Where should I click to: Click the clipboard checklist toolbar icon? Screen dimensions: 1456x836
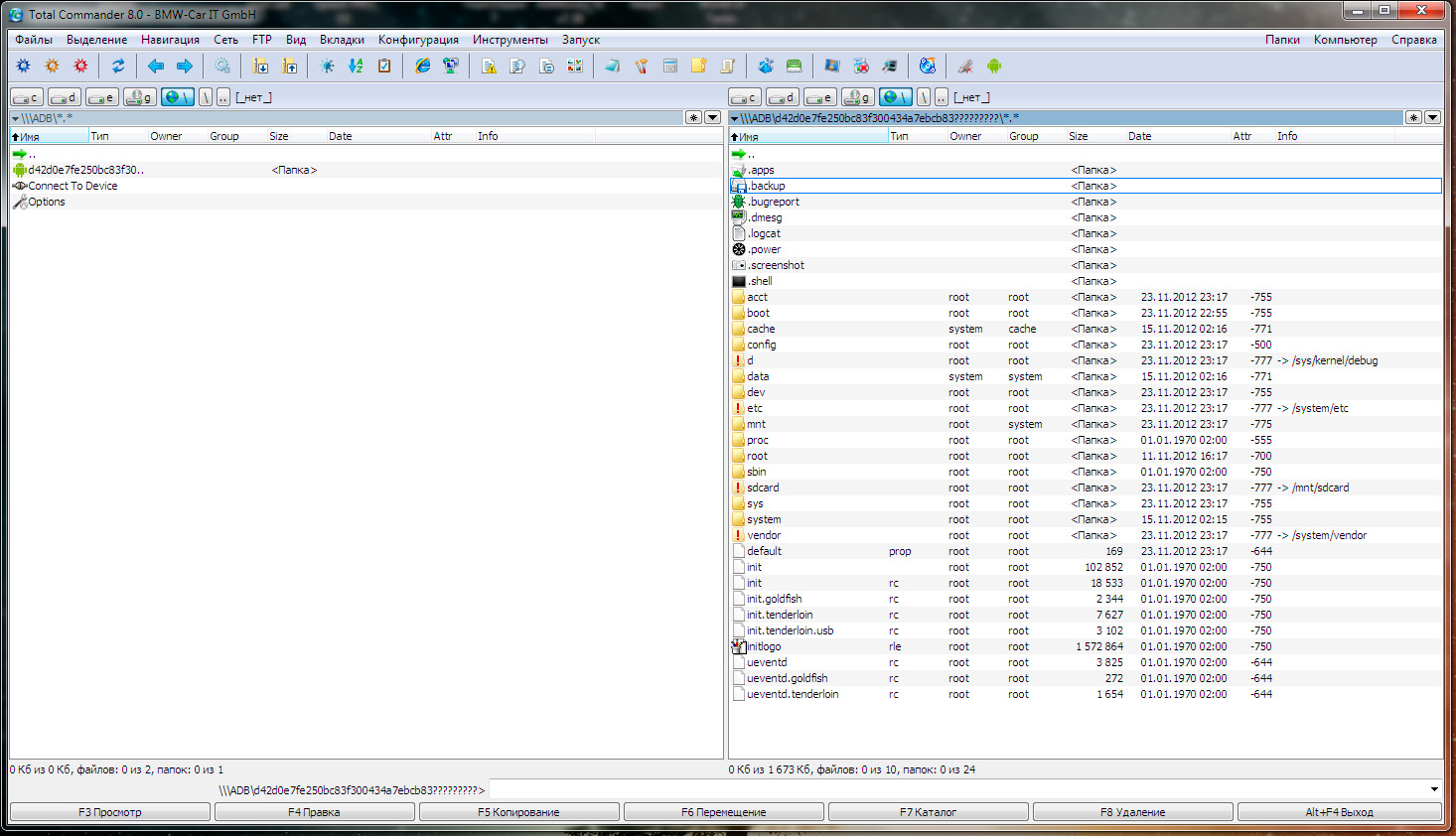point(384,67)
